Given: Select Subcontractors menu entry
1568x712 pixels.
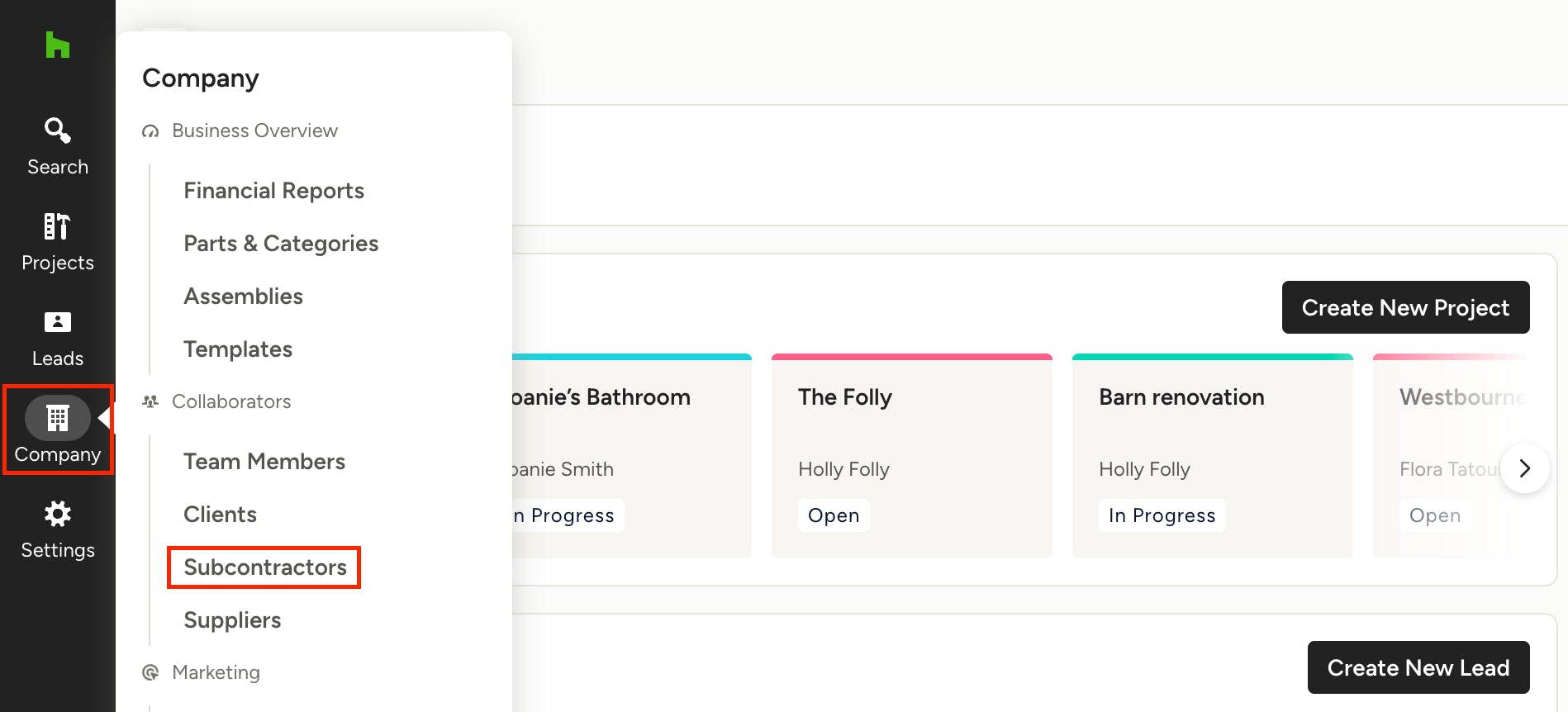Looking at the screenshot, I should click(x=265, y=567).
